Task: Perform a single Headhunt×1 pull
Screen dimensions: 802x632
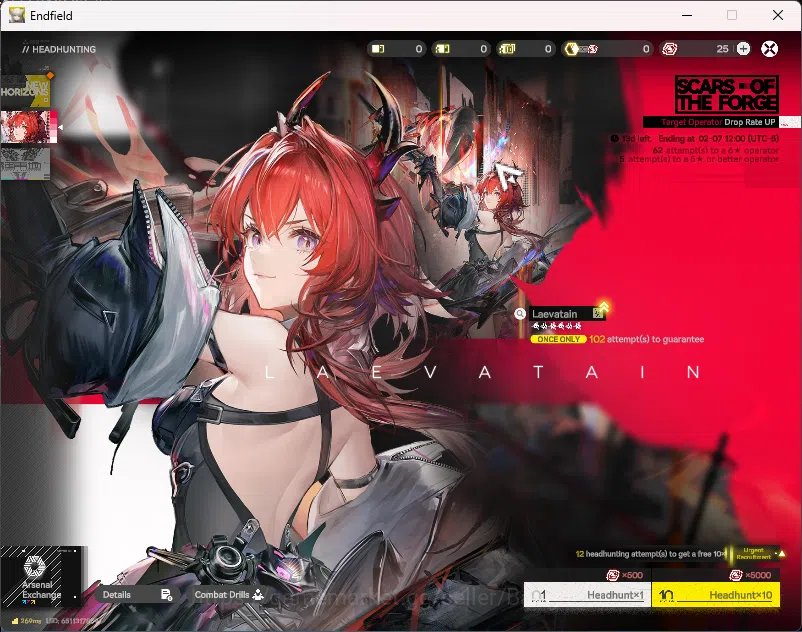Action: pos(587,595)
